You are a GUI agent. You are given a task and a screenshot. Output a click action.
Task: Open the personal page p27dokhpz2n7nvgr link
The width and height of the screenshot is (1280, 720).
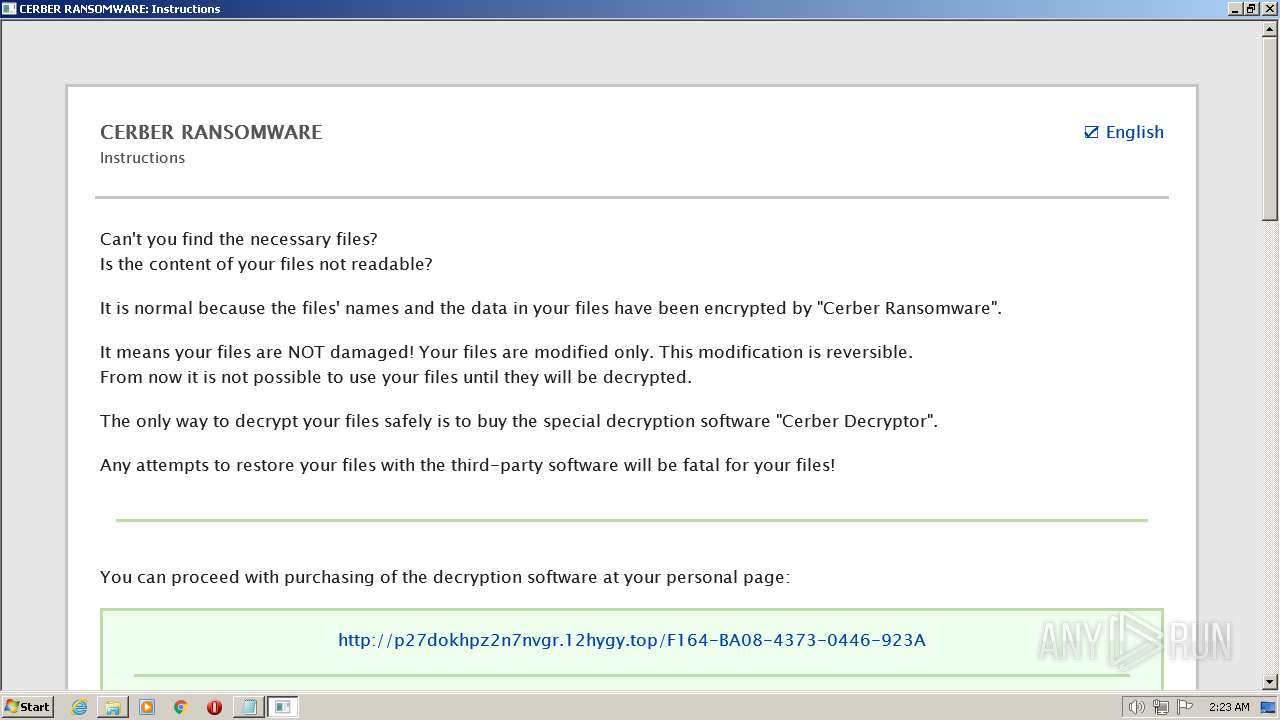[632, 640]
